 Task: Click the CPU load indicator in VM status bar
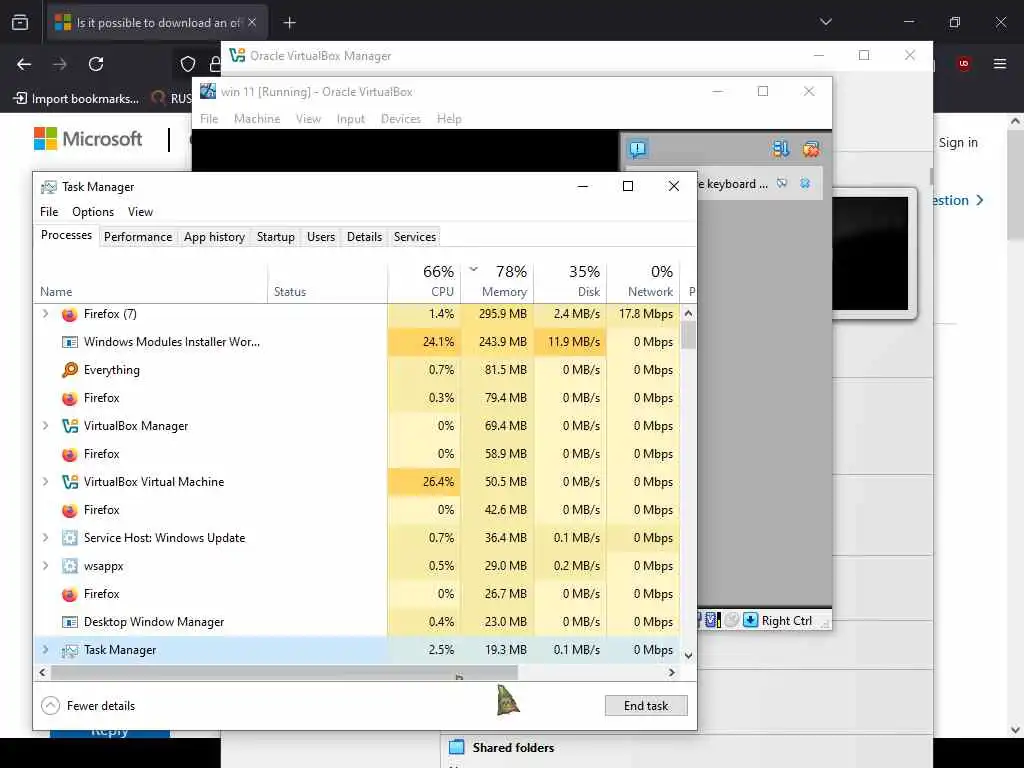(x=712, y=620)
